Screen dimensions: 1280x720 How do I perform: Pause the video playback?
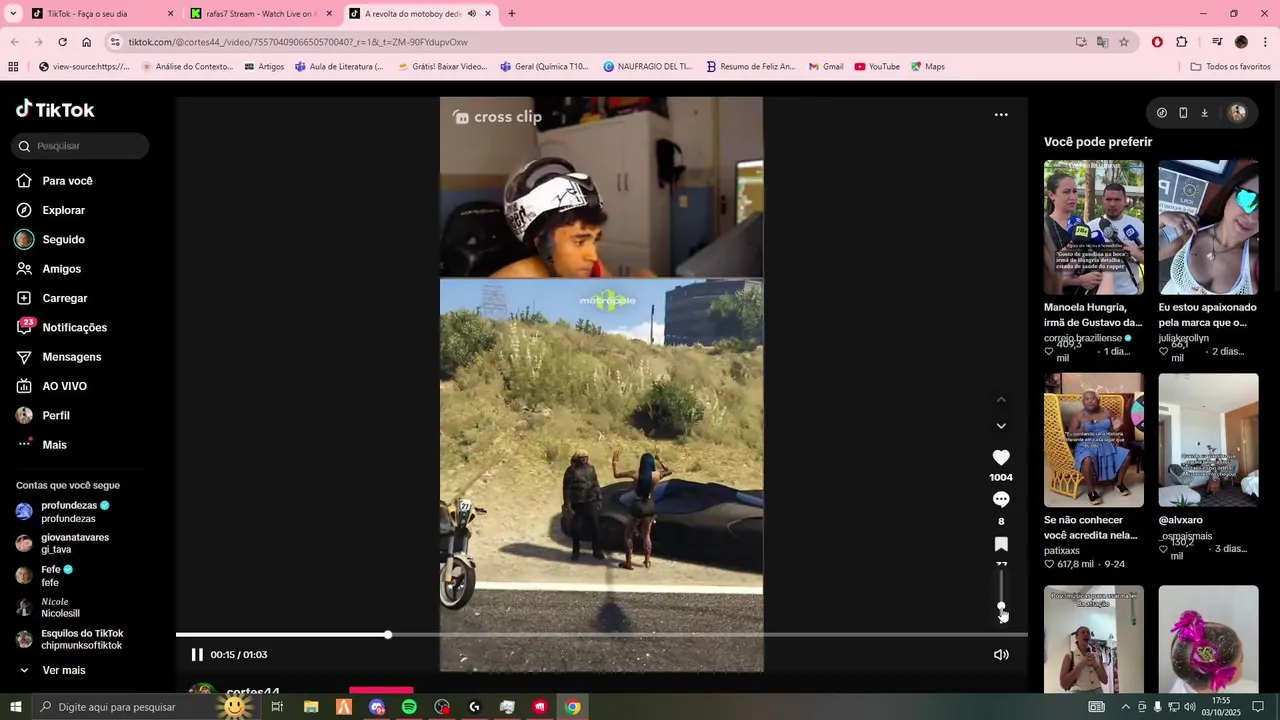197,655
